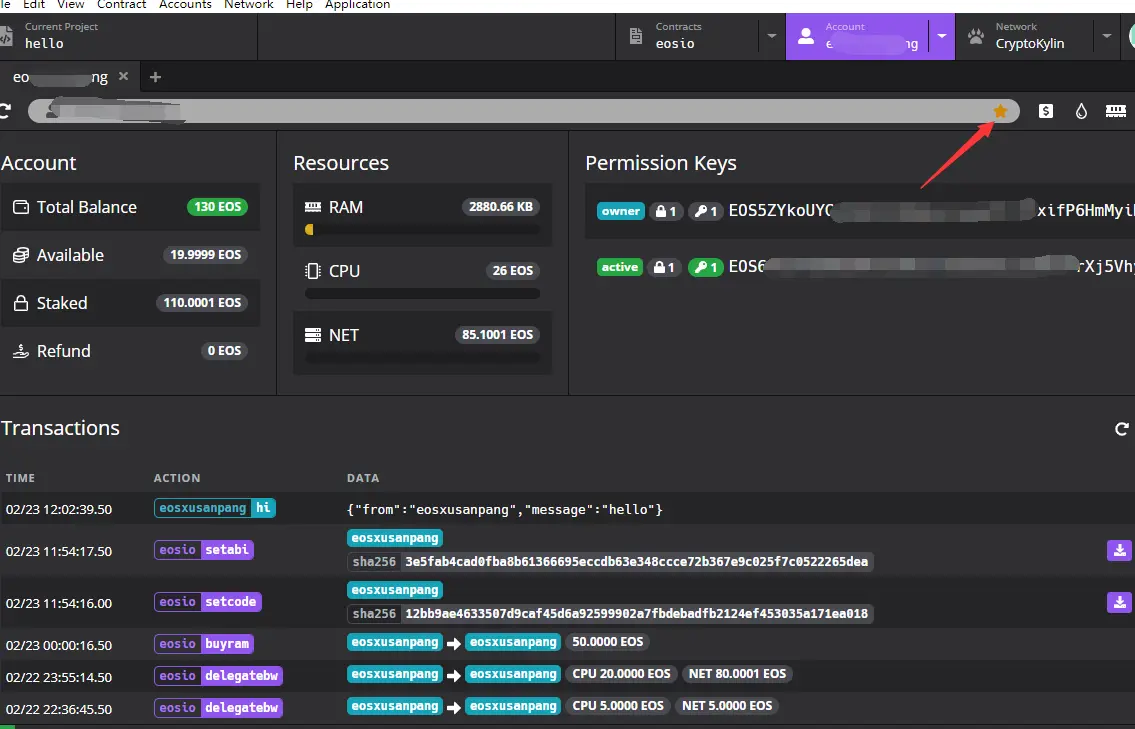Click the 130 EOS total balance badge
This screenshot has width=1135, height=729.
(x=217, y=207)
